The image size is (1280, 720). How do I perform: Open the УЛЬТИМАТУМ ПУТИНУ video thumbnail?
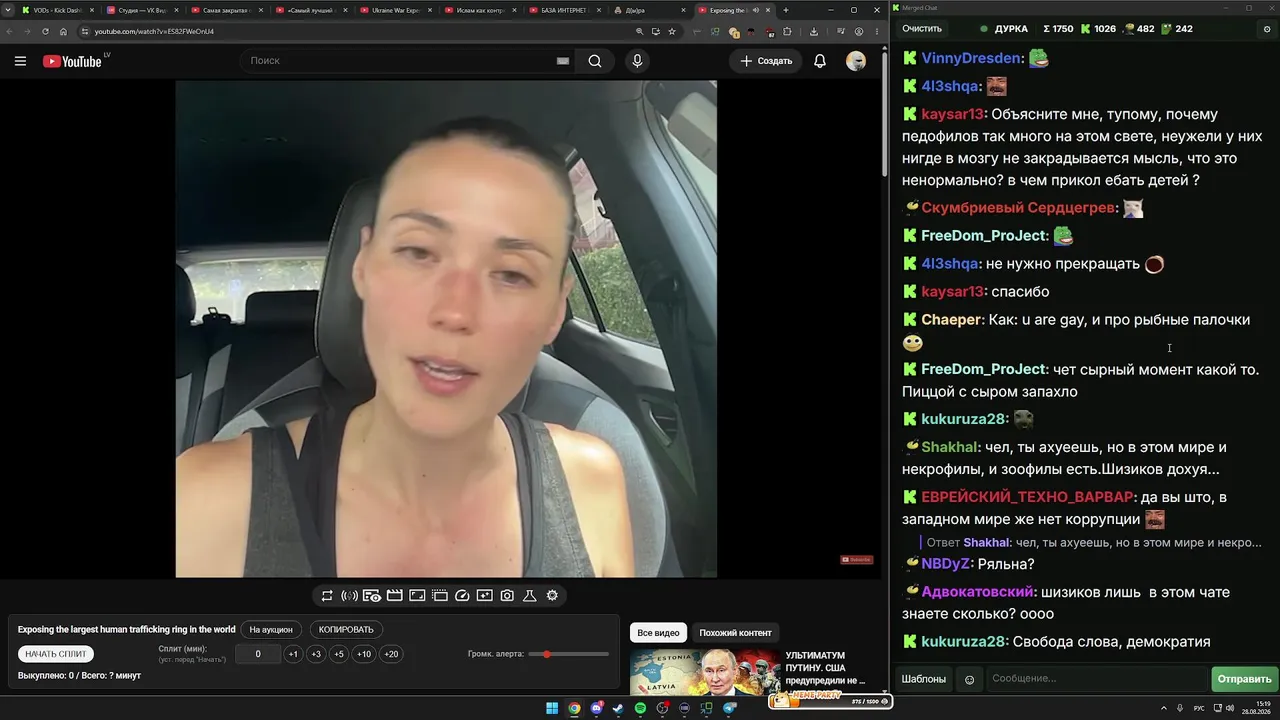coord(706,673)
